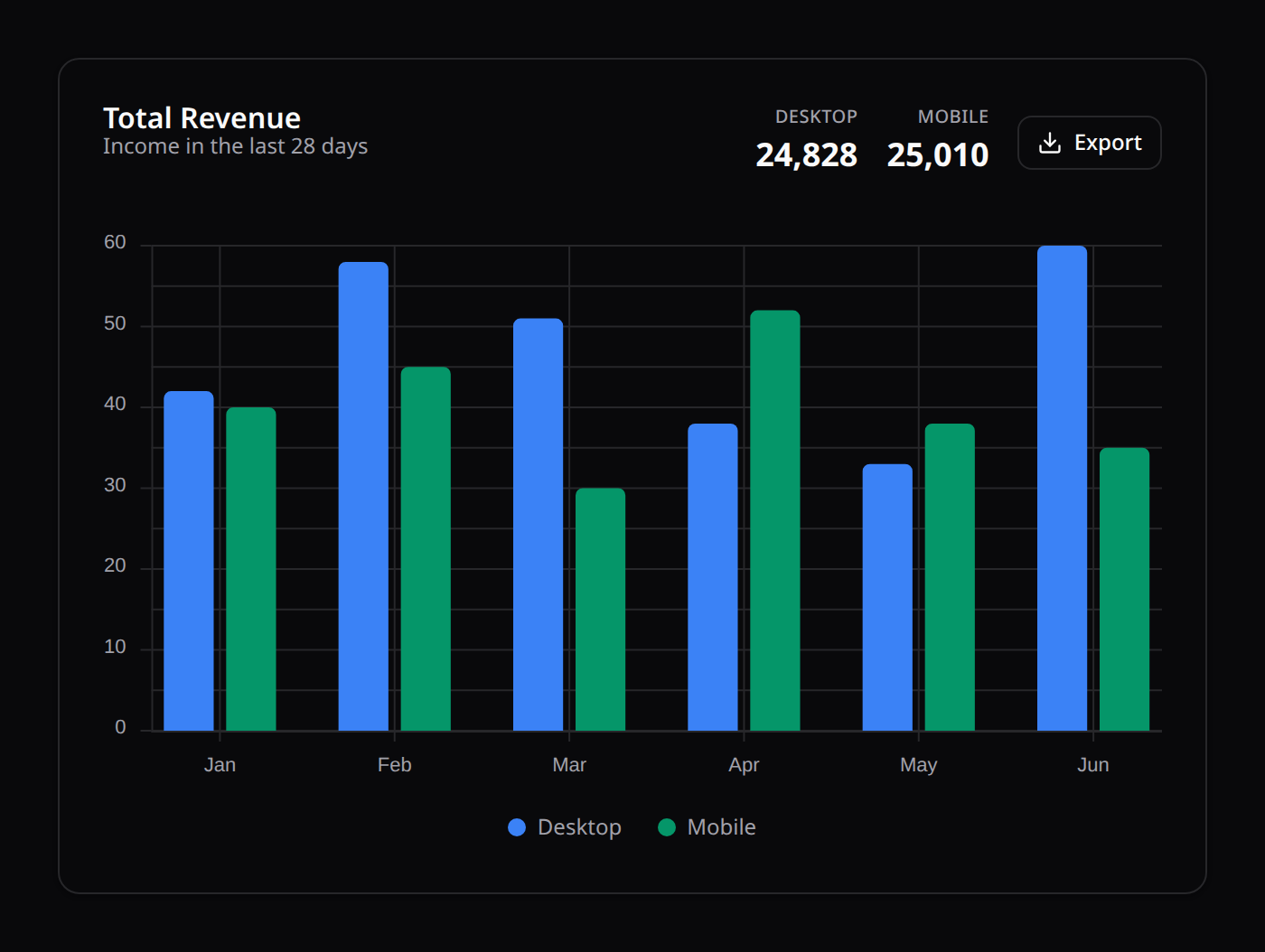Toggle Desktop series in the legend
Image resolution: width=1265 pixels, height=952 pixels.
coord(565,827)
